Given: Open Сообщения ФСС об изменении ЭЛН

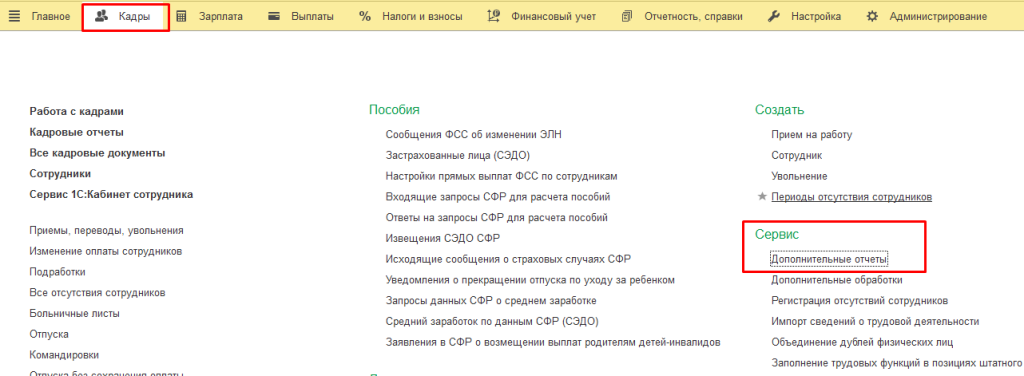Looking at the screenshot, I should pyautogui.click(x=473, y=134).
